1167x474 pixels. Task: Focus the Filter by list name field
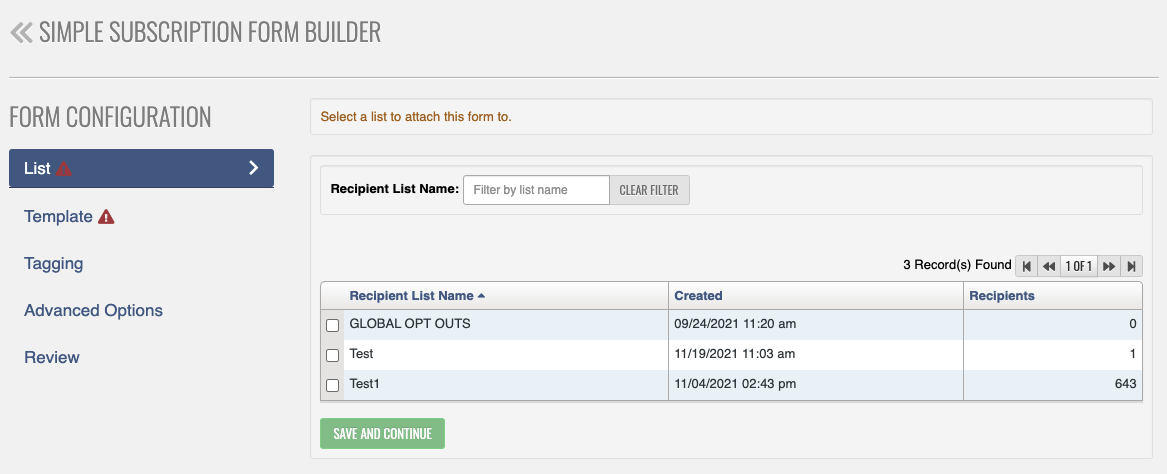(x=537, y=190)
